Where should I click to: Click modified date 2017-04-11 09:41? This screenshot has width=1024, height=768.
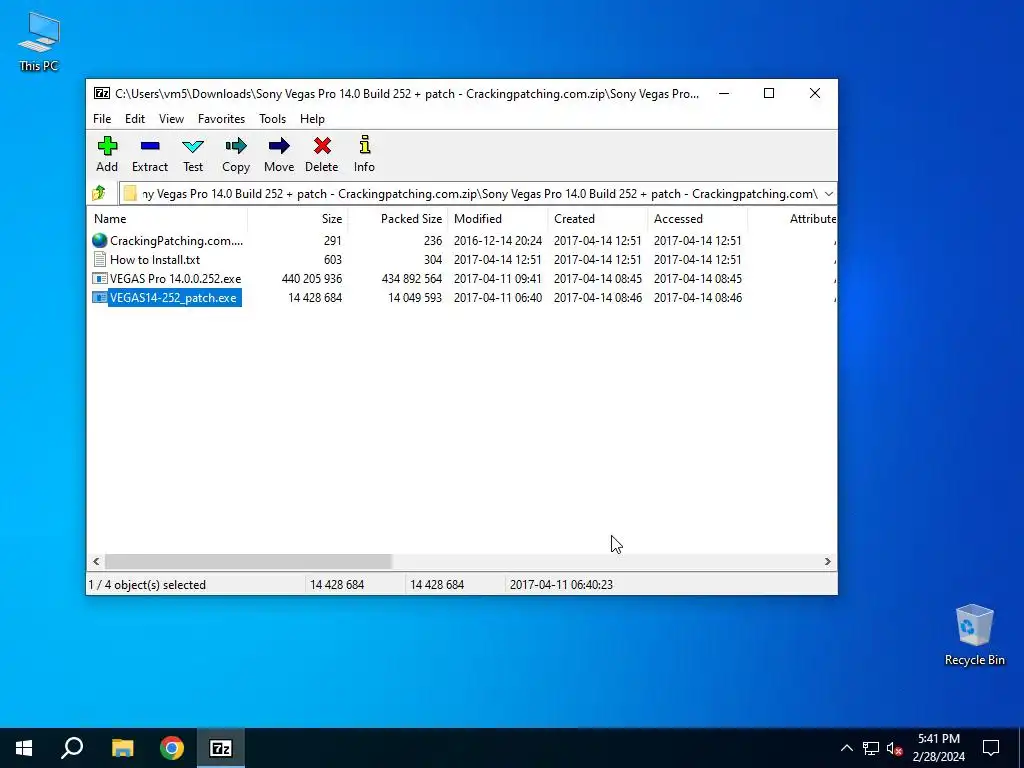point(498,279)
